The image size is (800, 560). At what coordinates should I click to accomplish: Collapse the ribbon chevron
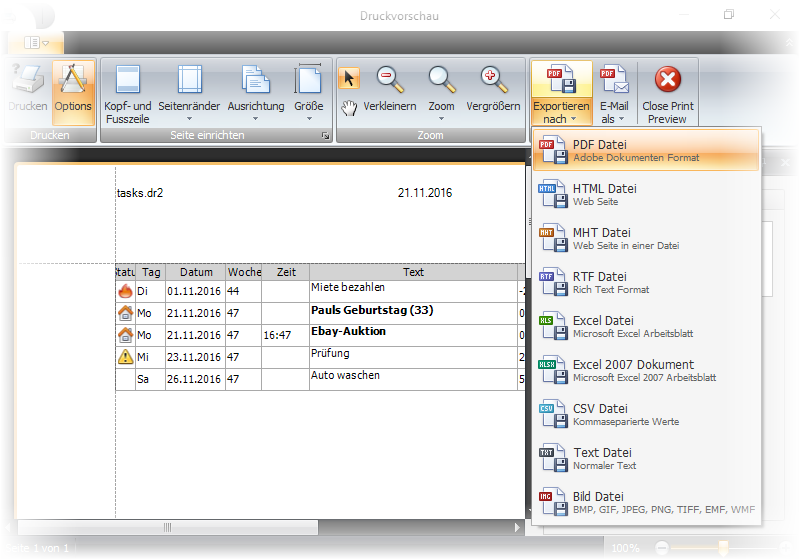click(789, 43)
